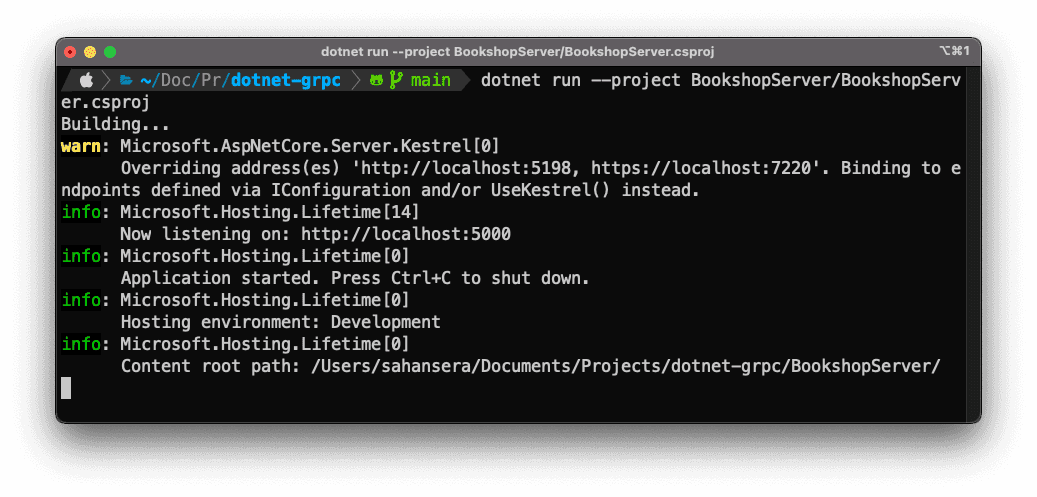Click the GitHub cat icon in prompt
This screenshot has width=1037, height=497.
(377, 81)
